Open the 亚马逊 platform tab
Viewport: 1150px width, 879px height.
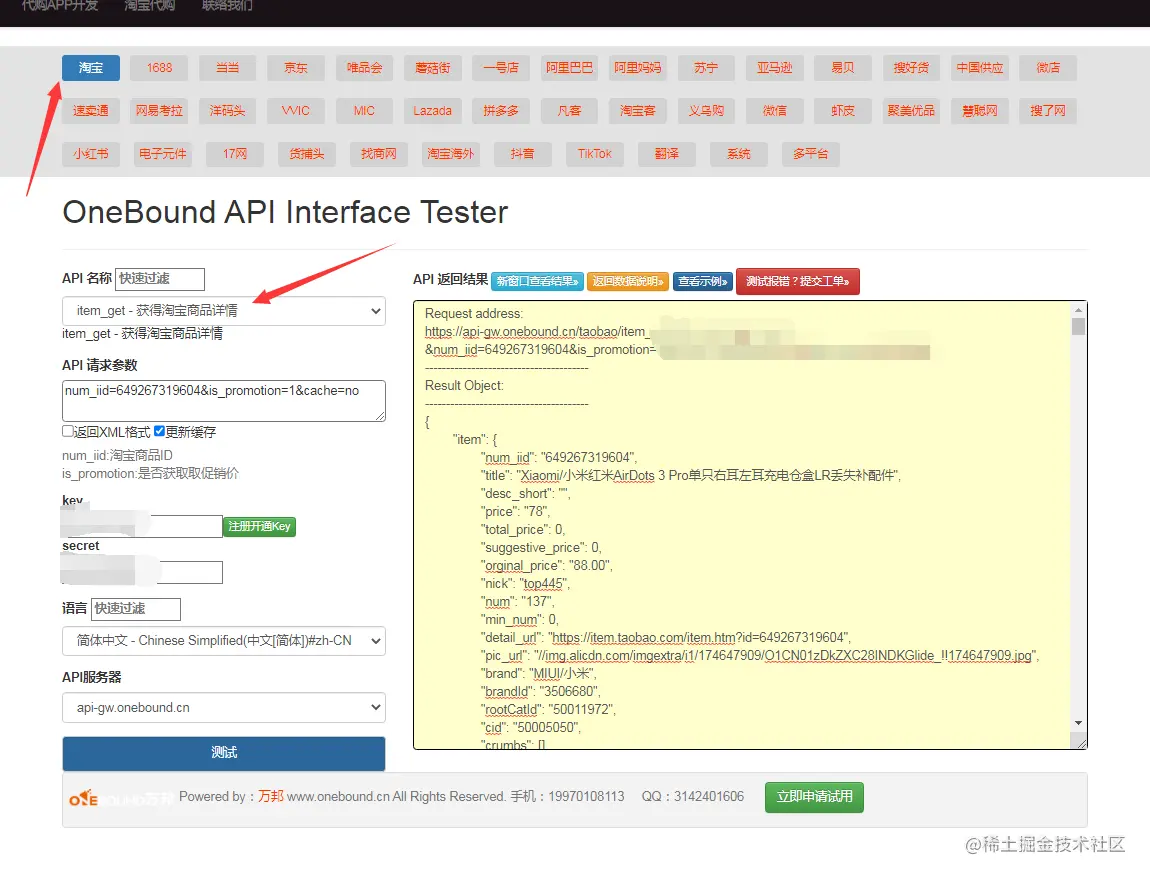(x=774, y=68)
